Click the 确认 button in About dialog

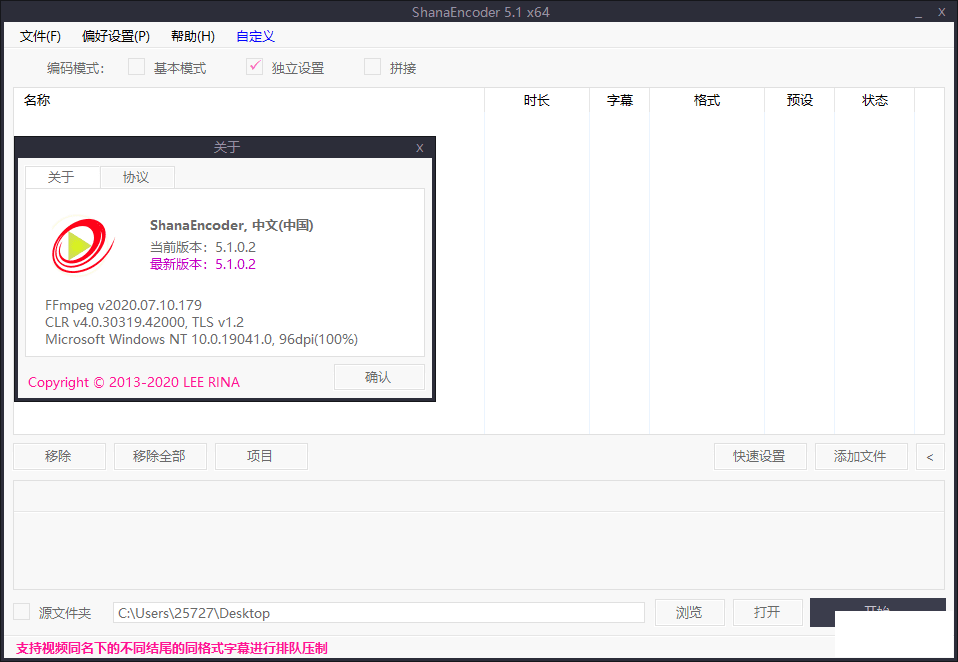tap(379, 377)
